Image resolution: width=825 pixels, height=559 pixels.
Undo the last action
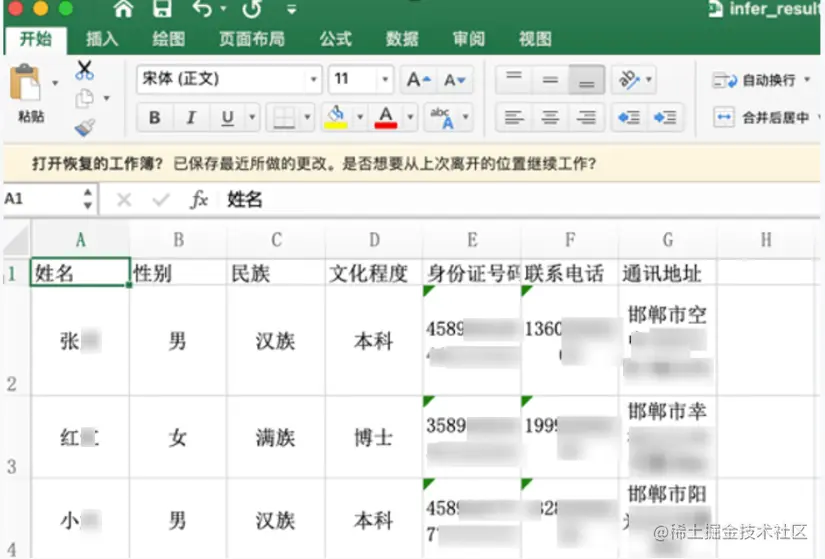[202, 9]
